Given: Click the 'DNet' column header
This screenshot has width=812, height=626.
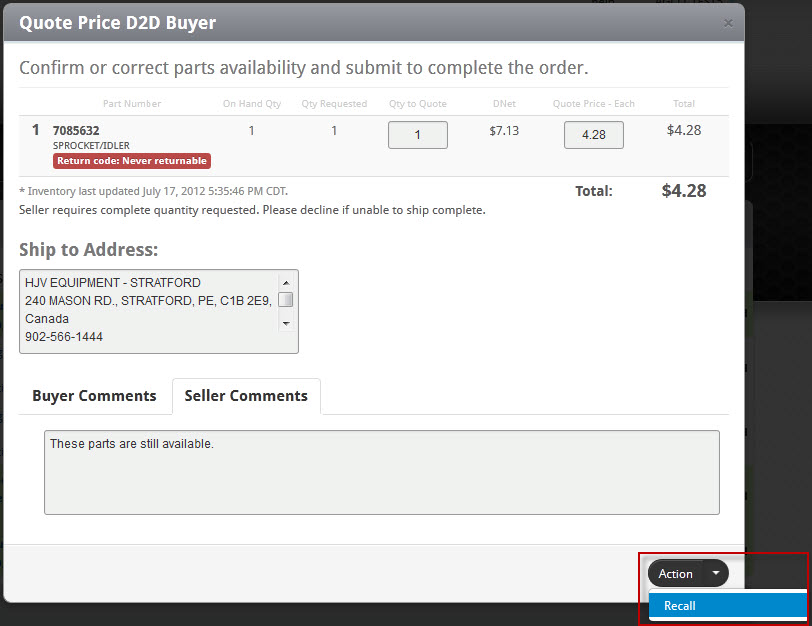Looking at the screenshot, I should [x=504, y=104].
